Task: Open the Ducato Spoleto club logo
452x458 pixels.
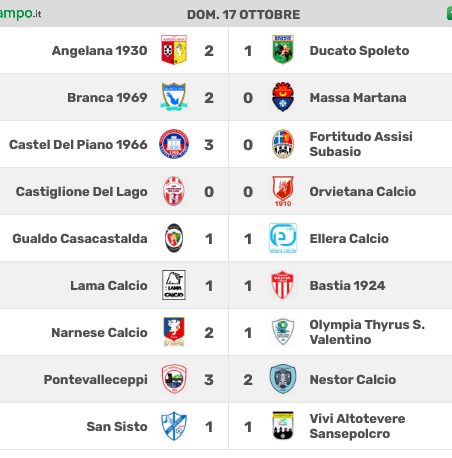Action: 283,49
